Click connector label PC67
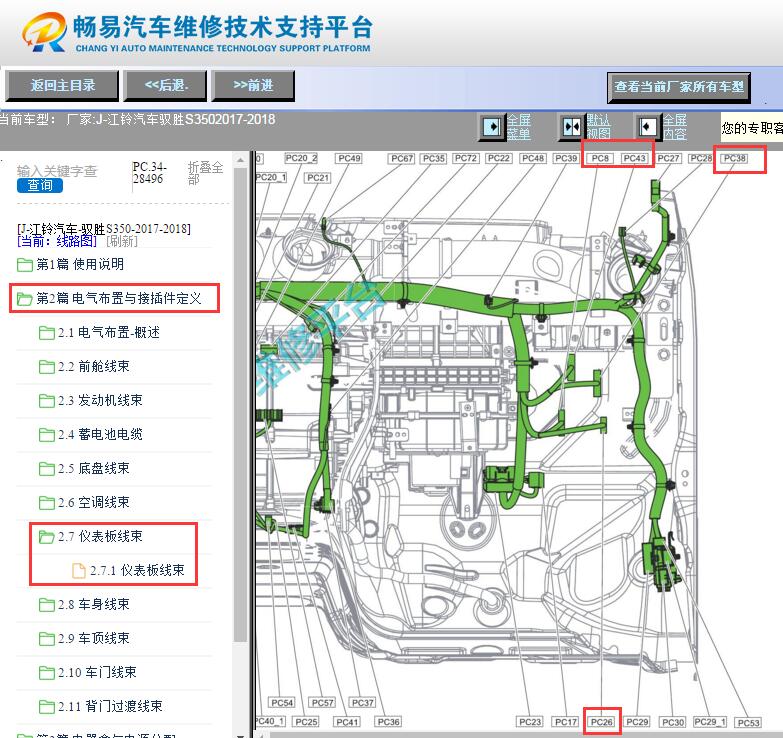This screenshot has height=738, width=783. coord(402,158)
